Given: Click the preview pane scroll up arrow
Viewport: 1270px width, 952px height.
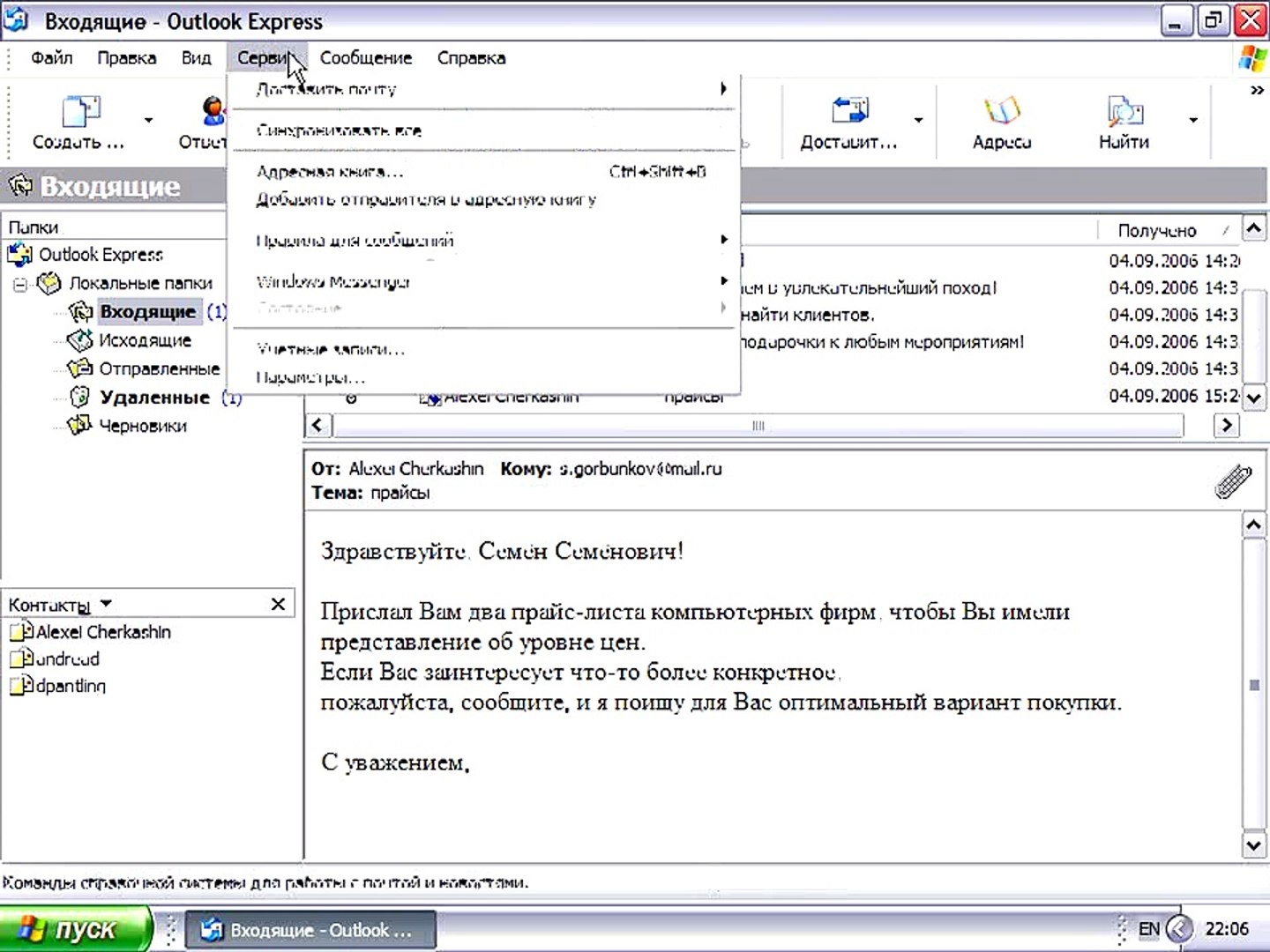Looking at the screenshot, I should pyautogui.click(x=1254, y=525).
